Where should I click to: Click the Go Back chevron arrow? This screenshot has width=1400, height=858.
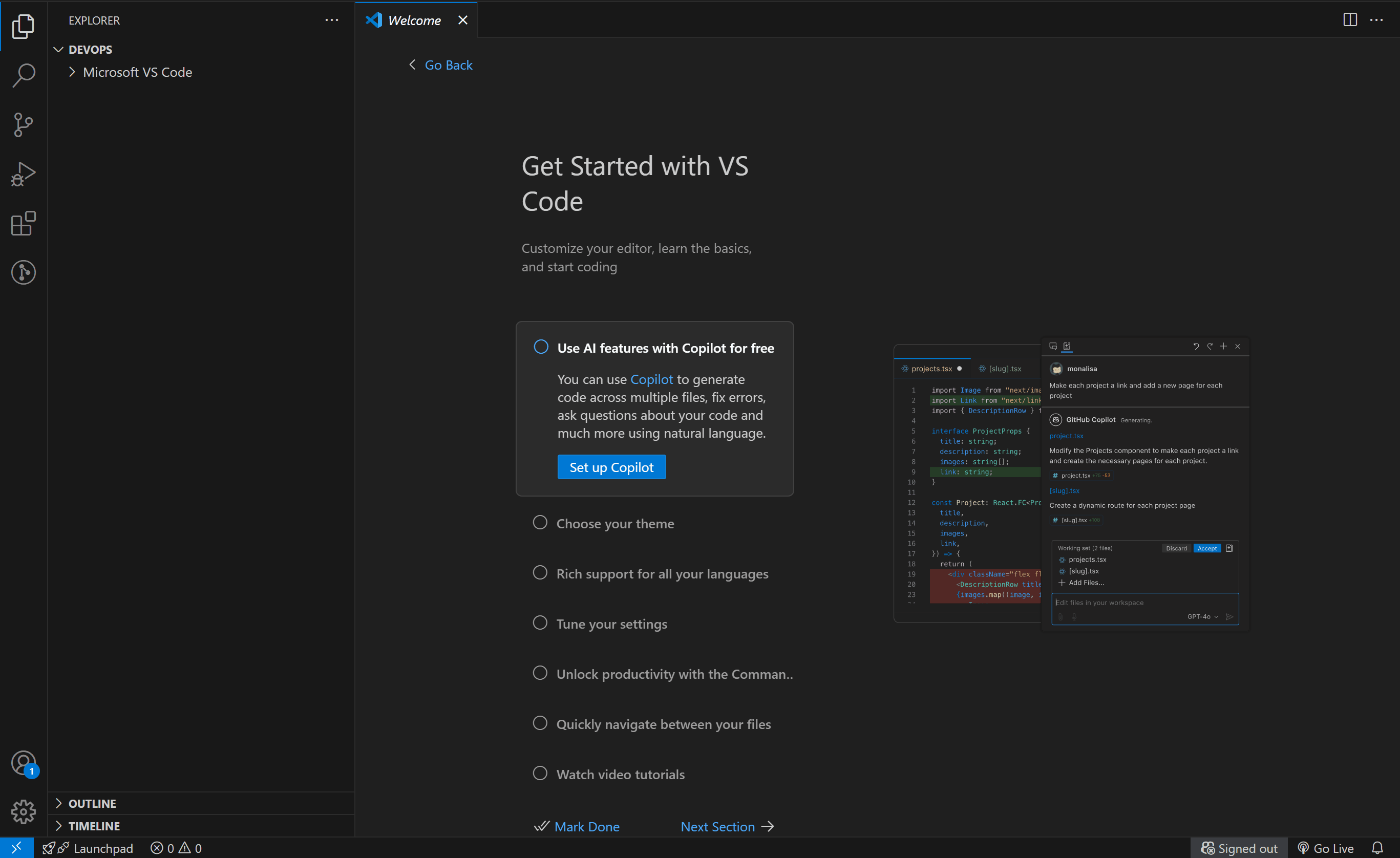click(413, 65)
